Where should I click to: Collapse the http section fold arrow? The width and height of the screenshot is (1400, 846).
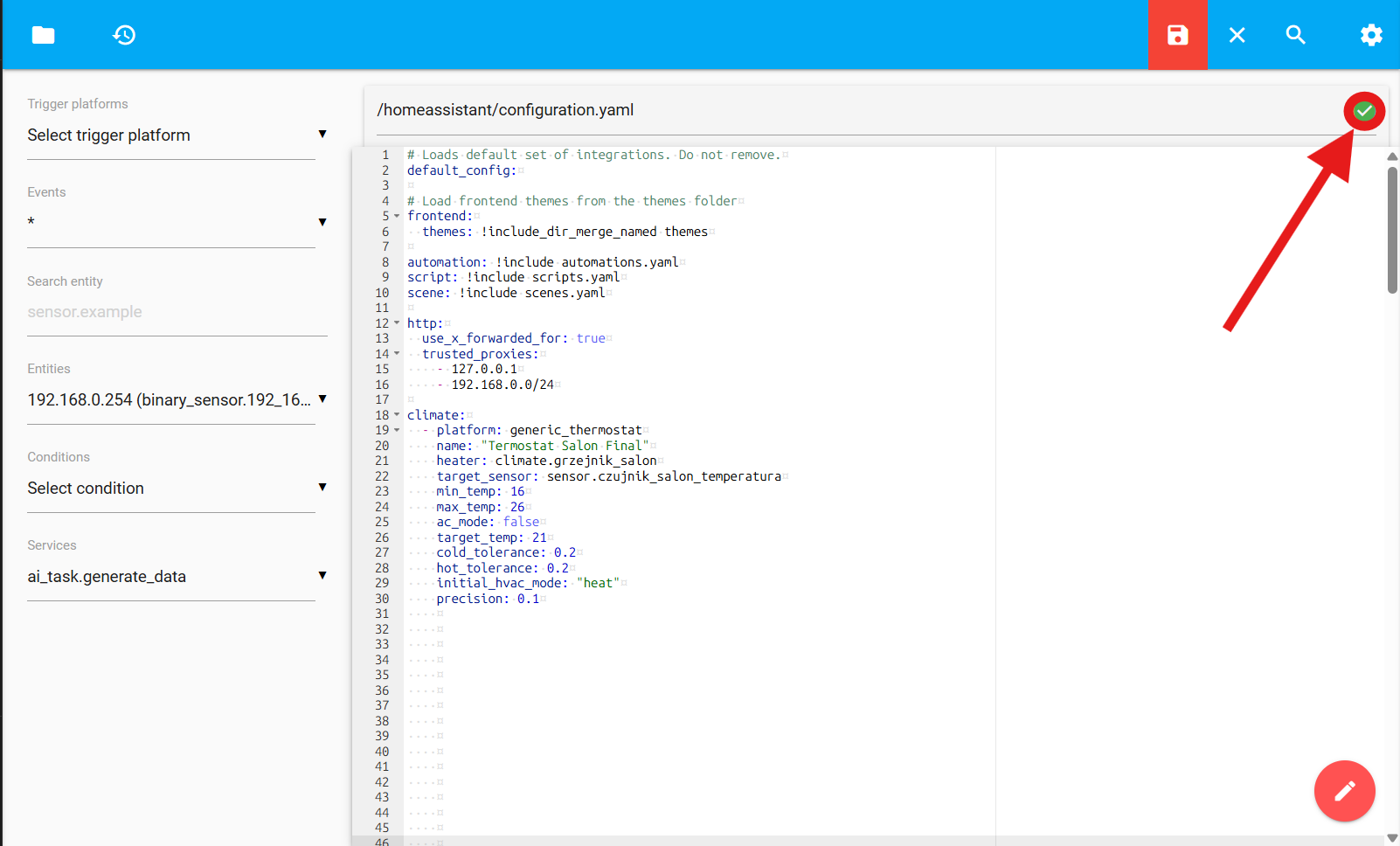[397, 323]
